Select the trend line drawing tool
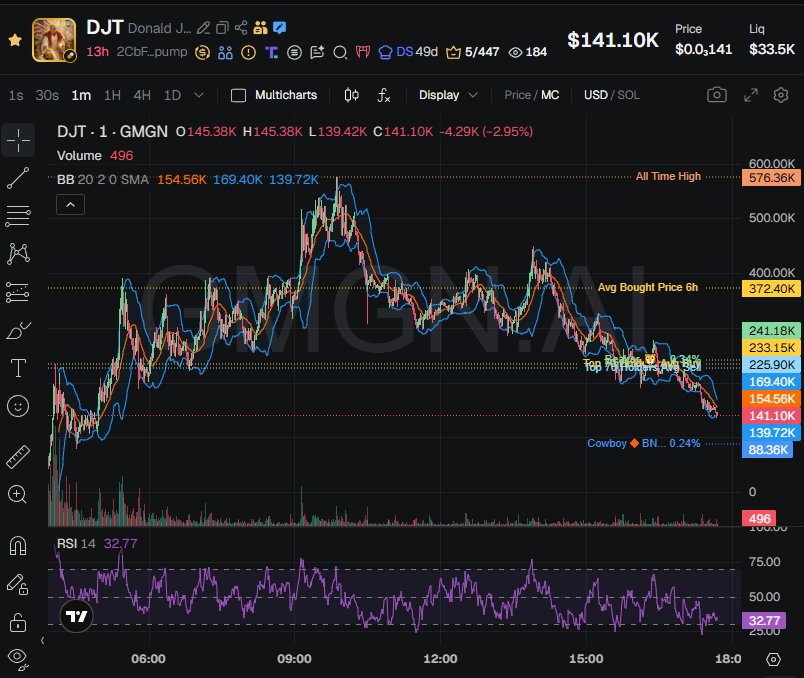 (x=18, y=178)
